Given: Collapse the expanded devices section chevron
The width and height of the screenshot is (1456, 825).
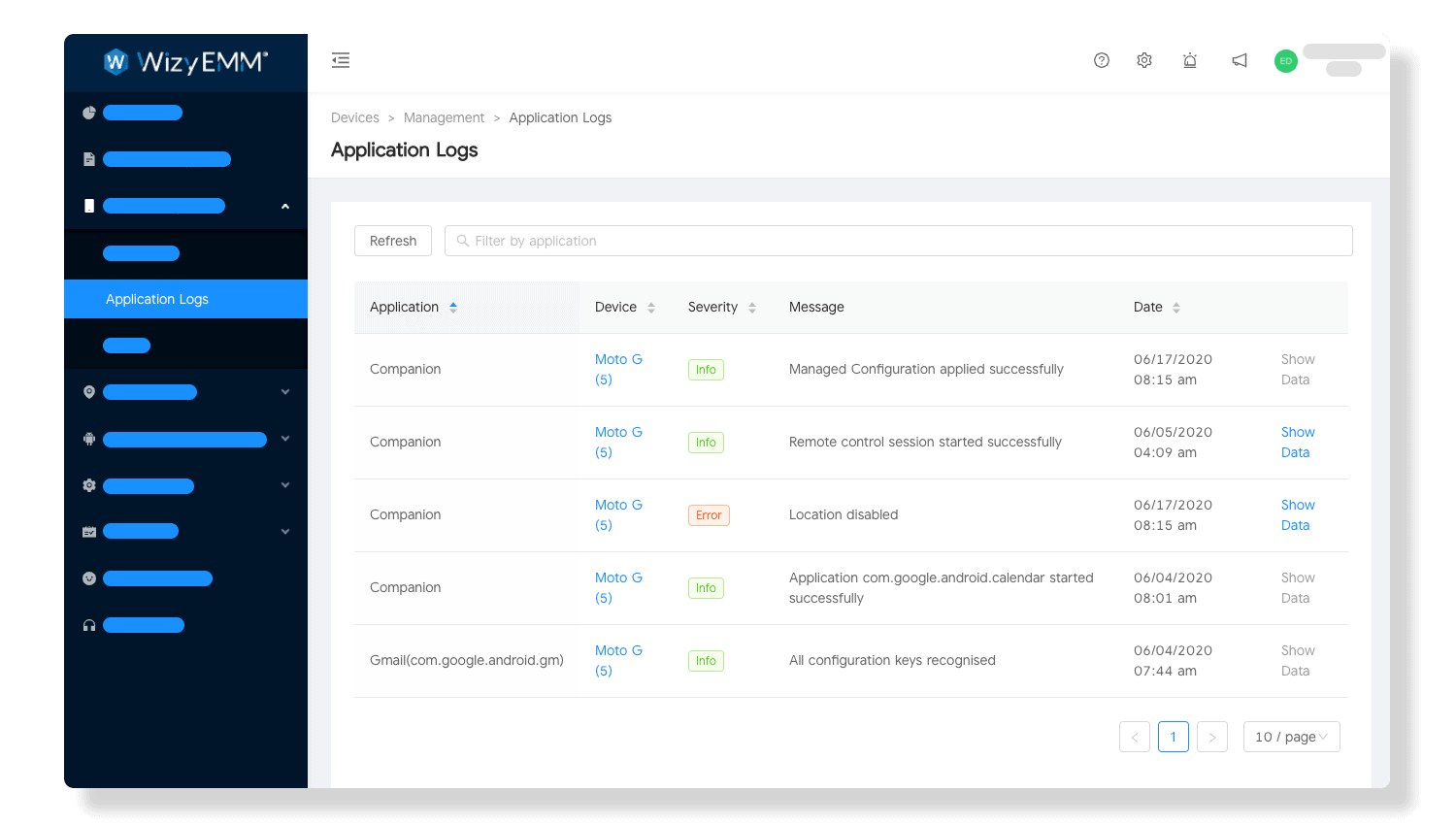Looking at the screenshot, I should pos(284,206).
